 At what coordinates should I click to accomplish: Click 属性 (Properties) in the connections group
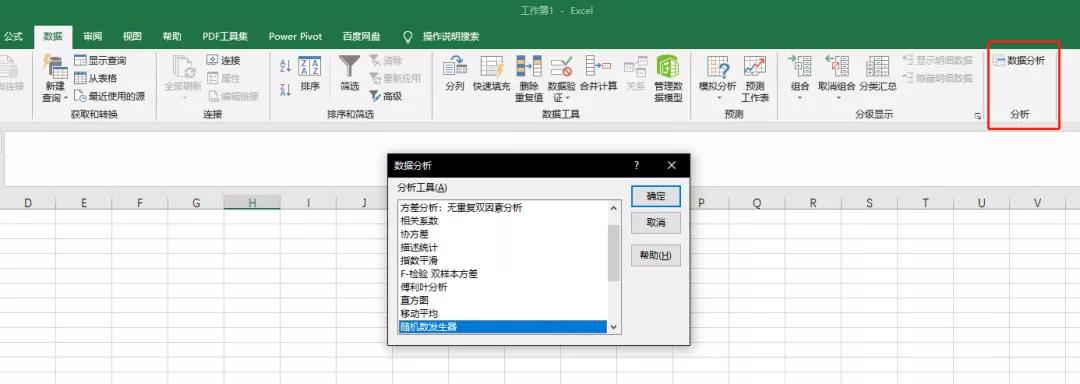[x=223, y=78]
